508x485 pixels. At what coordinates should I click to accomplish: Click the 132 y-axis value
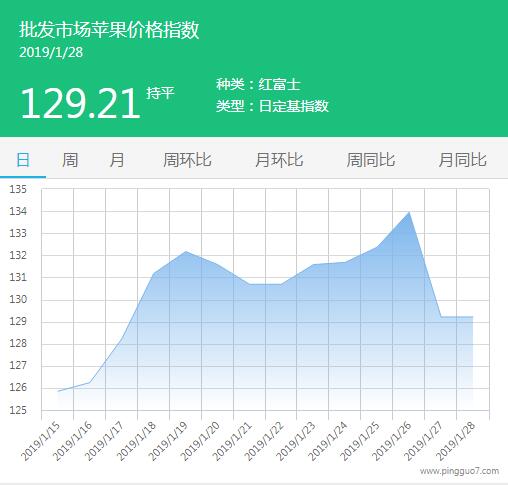tap(18, 255)
